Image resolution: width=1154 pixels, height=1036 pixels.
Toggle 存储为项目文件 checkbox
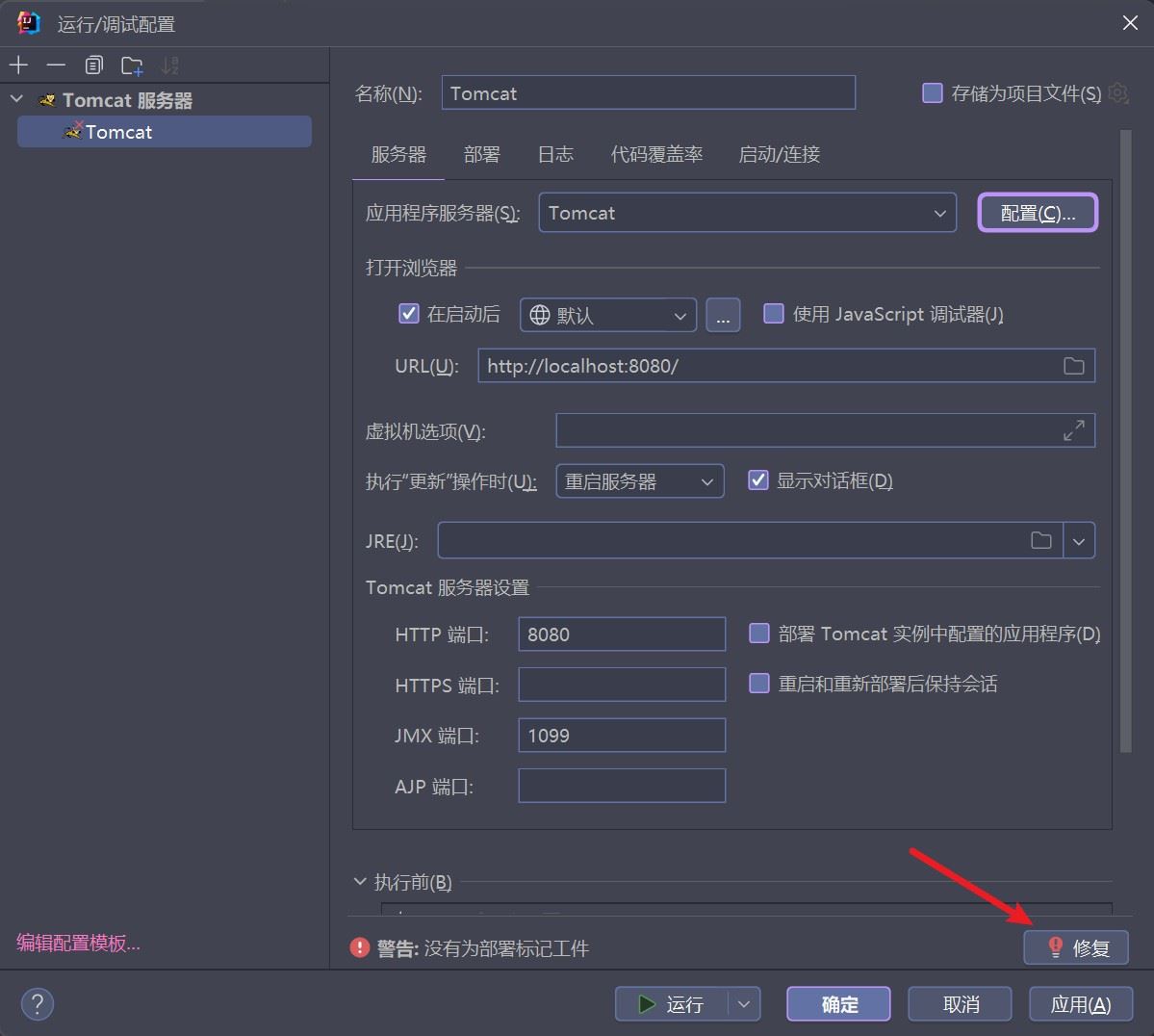933,92
